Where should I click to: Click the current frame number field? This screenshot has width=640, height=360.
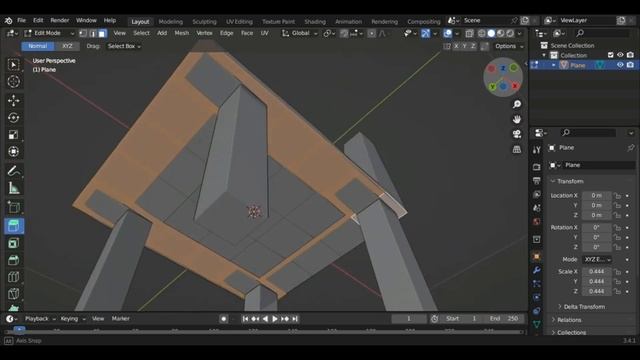click(x=409, y=319)
